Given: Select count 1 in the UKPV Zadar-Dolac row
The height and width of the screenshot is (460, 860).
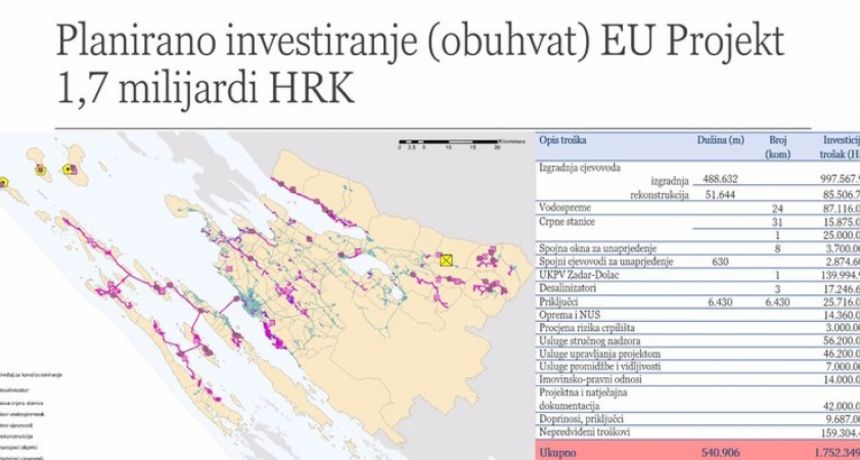Looking at the screenshot, I should (778, 276).
